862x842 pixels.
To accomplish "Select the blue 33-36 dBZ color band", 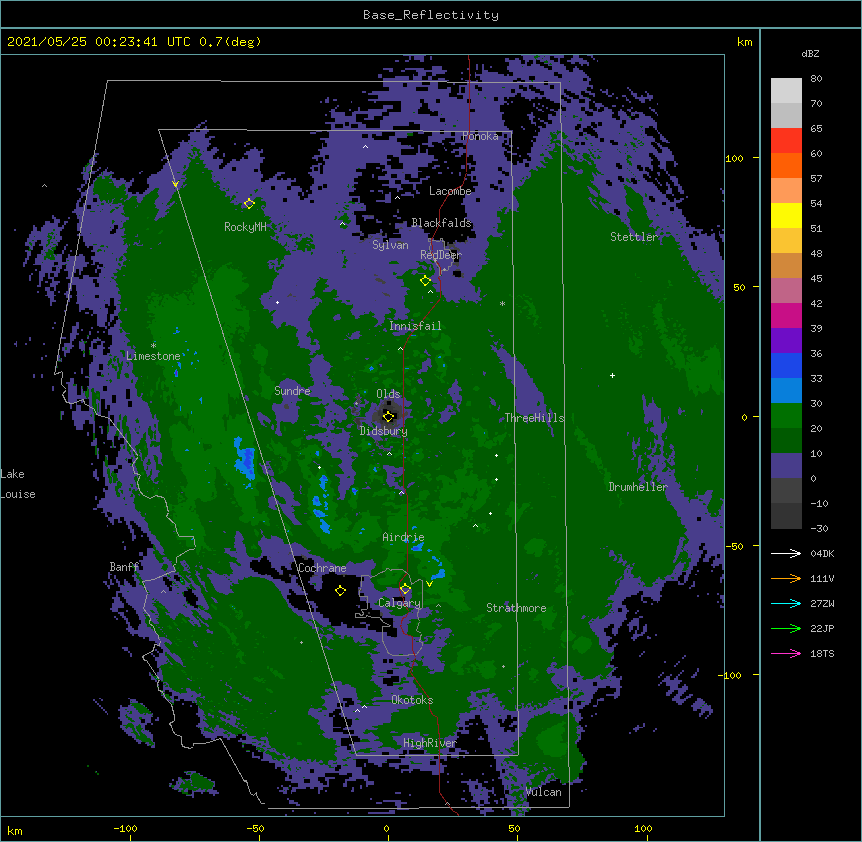I will [x=786, y=365].
